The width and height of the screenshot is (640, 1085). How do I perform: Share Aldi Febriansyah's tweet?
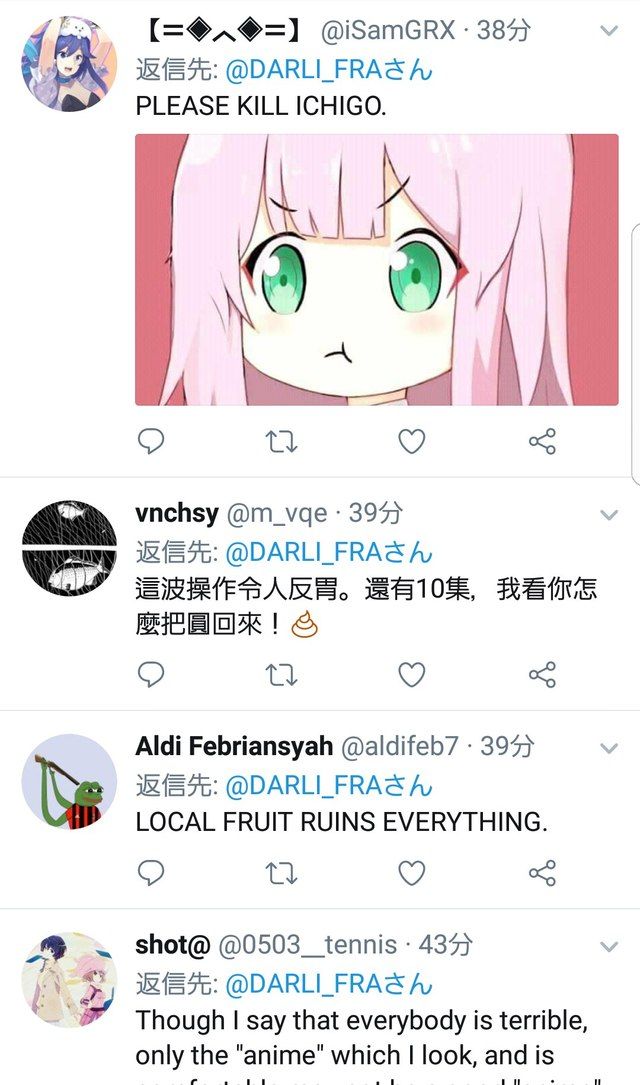[x=542, y=873]
